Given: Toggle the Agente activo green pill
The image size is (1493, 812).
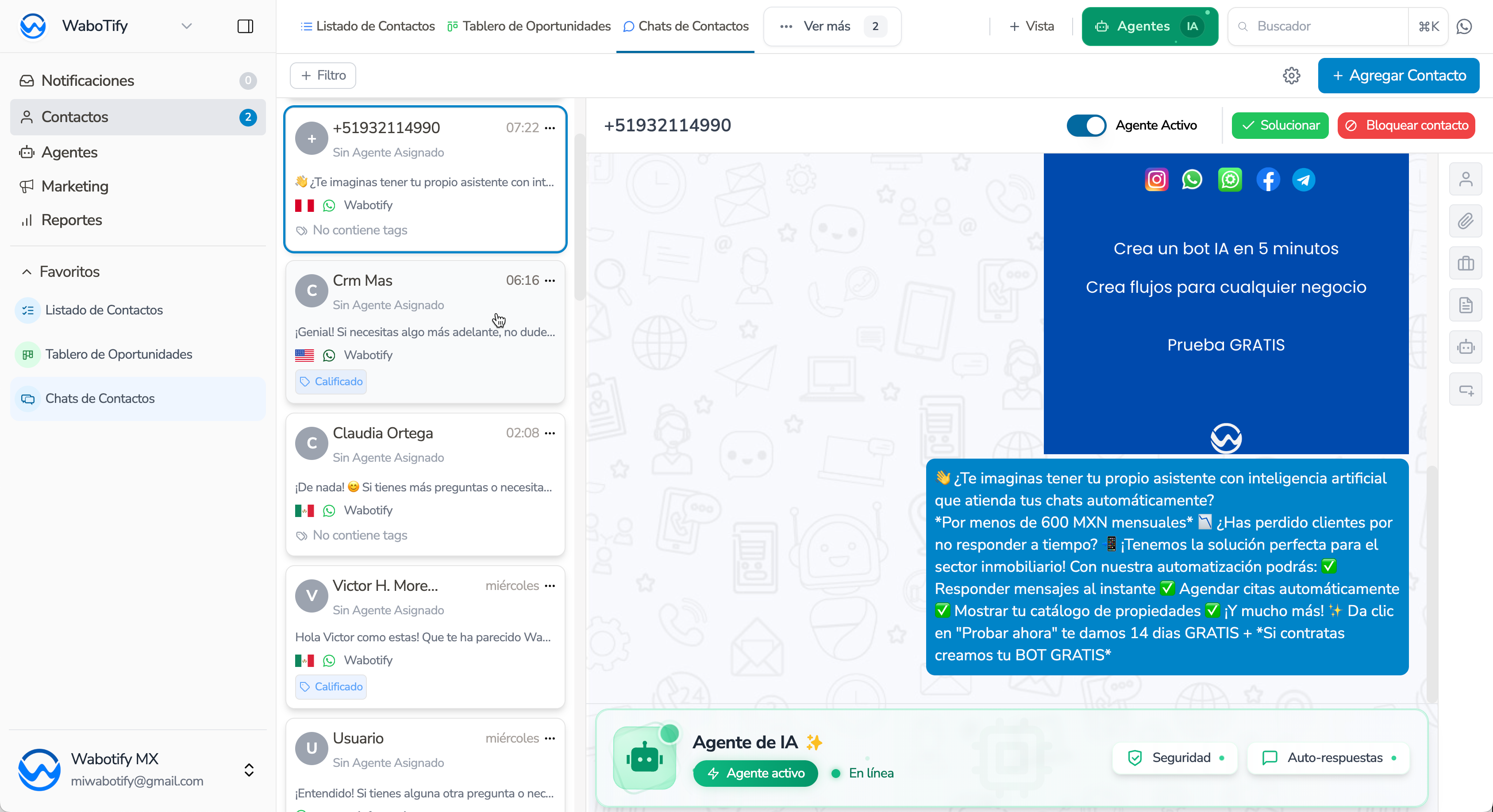Looking at the screenshot, I should (756, 773).
